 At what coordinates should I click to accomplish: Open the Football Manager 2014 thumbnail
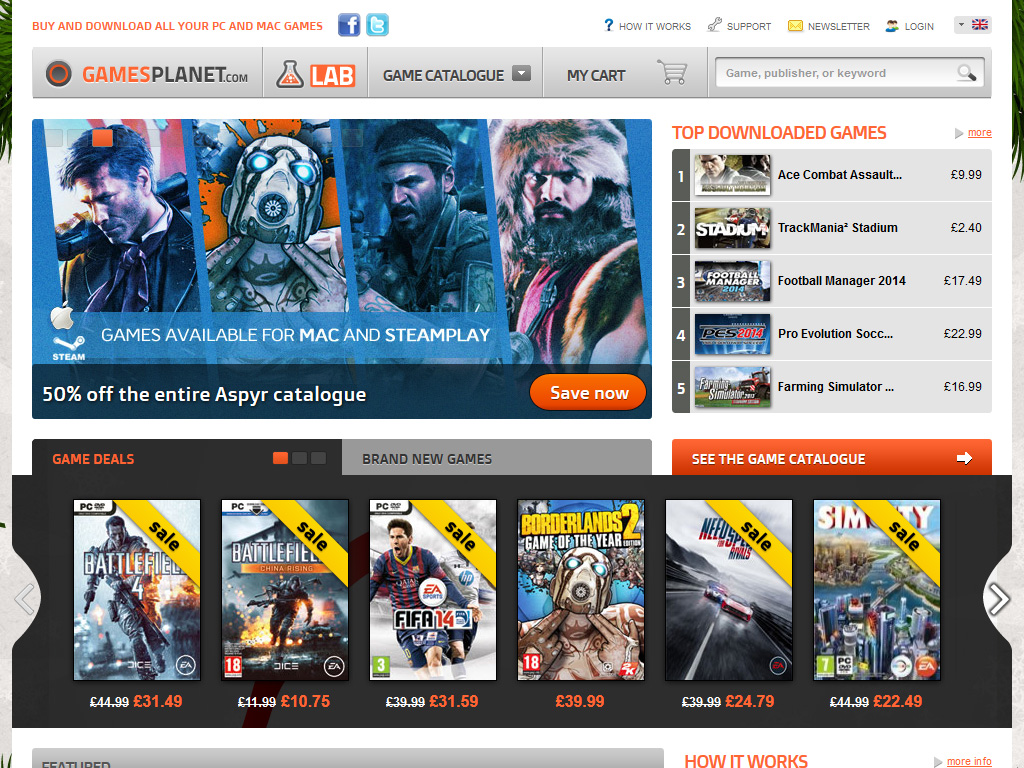(x=732, y=281)
